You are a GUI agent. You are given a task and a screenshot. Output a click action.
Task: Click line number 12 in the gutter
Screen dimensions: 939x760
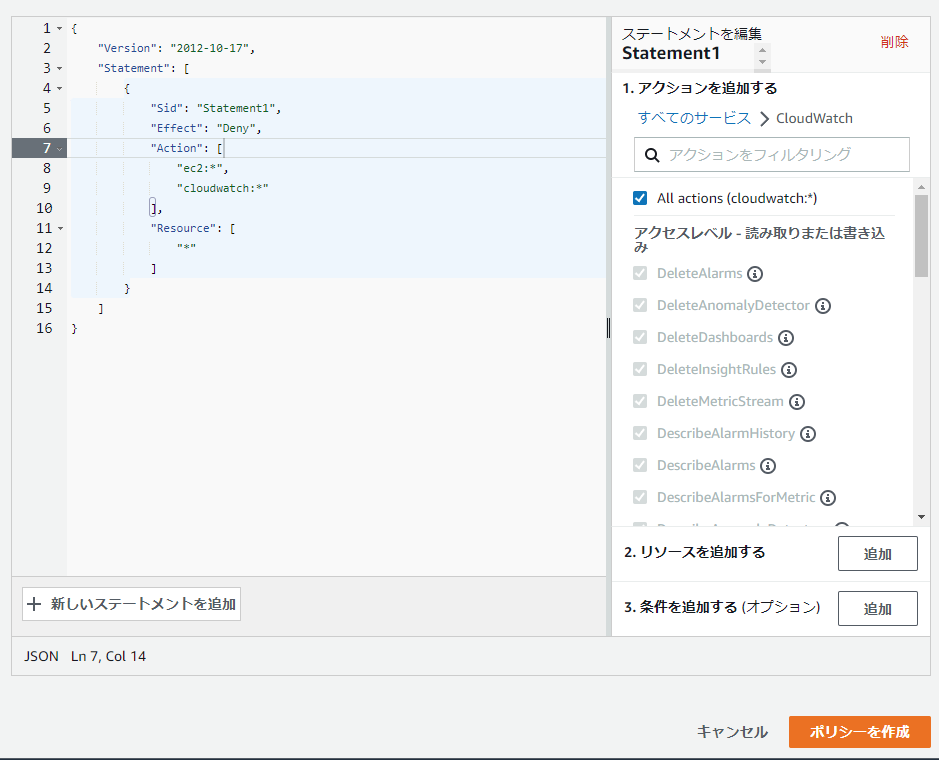[44, 248]
